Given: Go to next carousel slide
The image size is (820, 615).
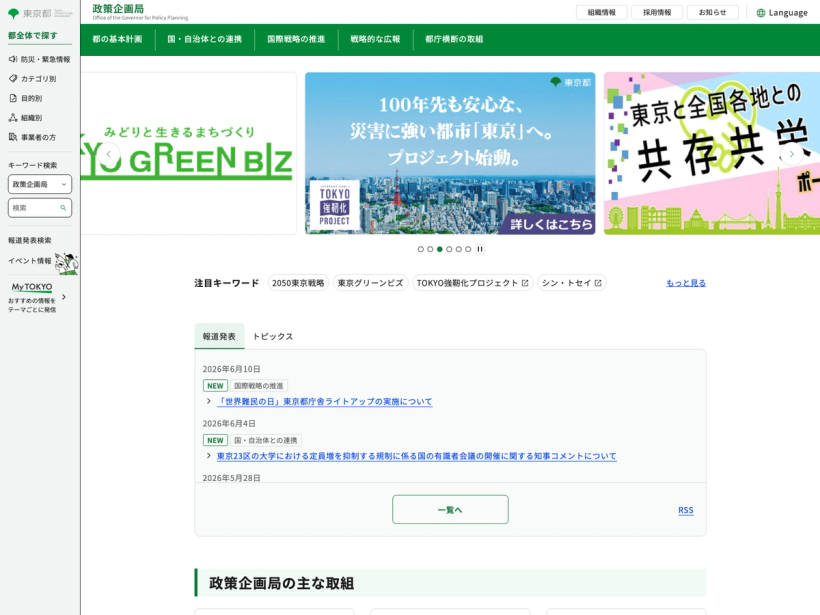Looking at the screenshot, I should [x=791, y=154].
